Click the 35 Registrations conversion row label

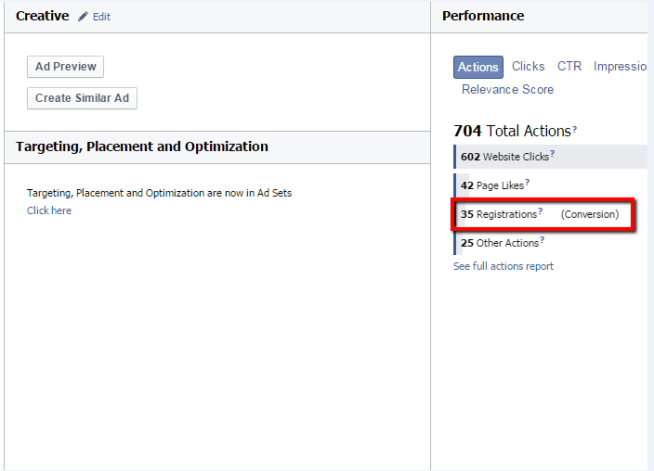click(x=498, y=214)
